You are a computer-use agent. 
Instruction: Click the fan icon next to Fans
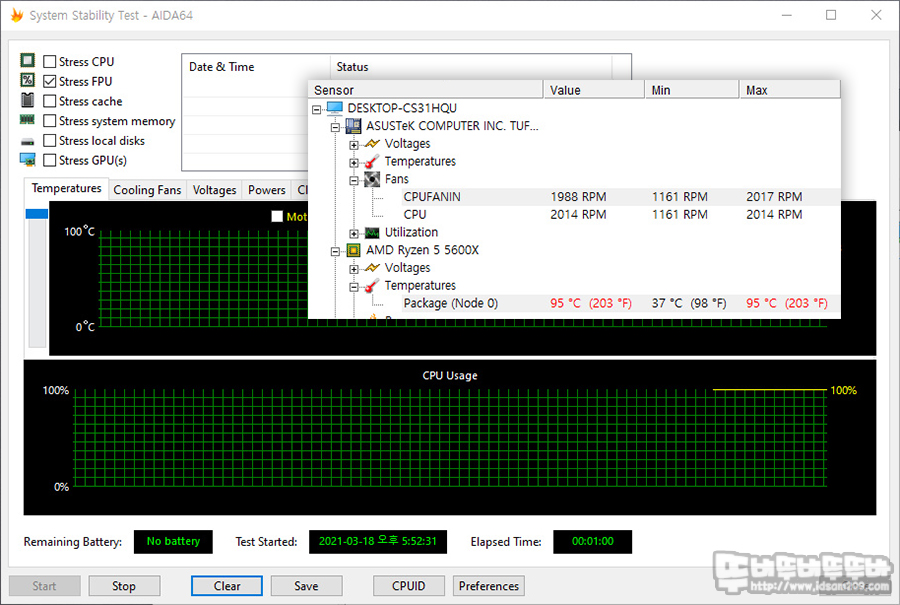coord(372,179)
